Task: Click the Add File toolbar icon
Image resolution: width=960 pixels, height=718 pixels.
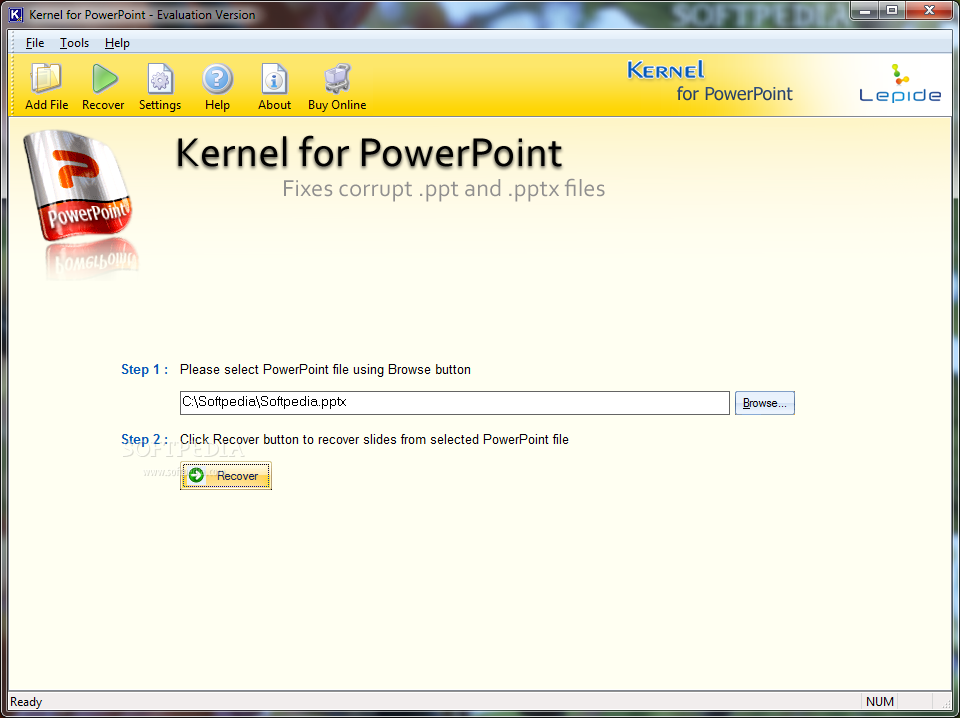Action: click(47, 87)
